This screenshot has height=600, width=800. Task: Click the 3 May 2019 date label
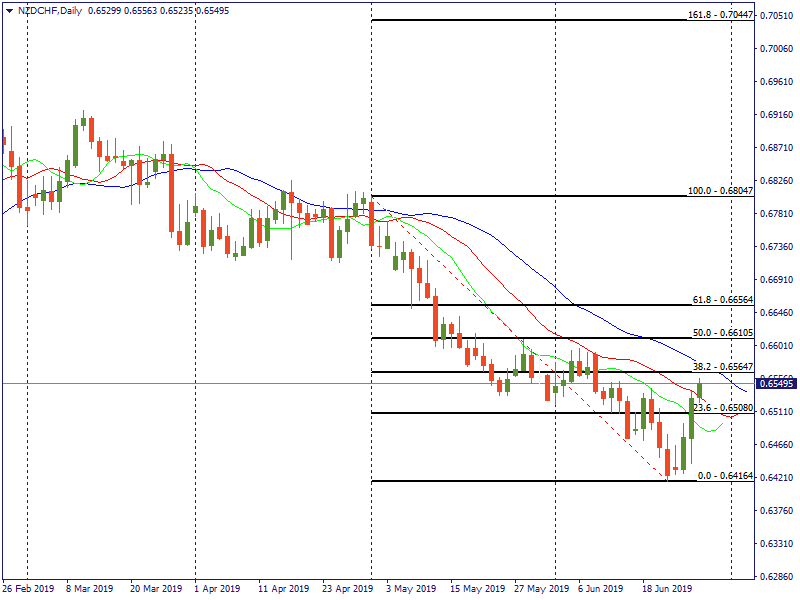pyautogui.click(x=411, y=589)
